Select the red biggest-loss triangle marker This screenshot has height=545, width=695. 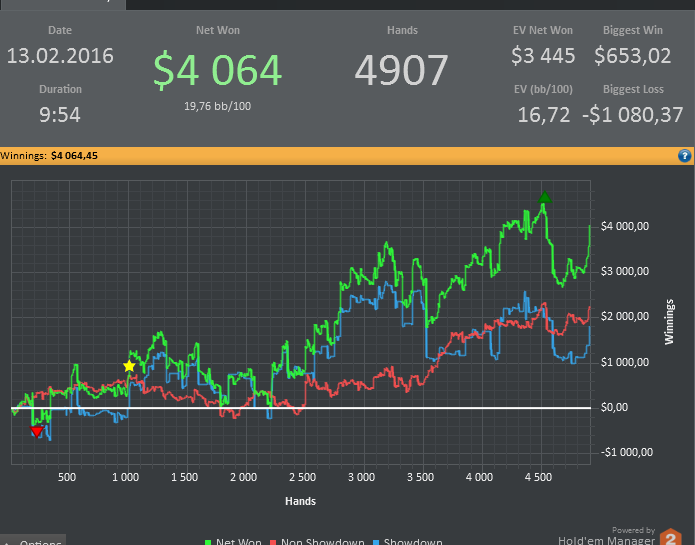(x=36, y=432)
